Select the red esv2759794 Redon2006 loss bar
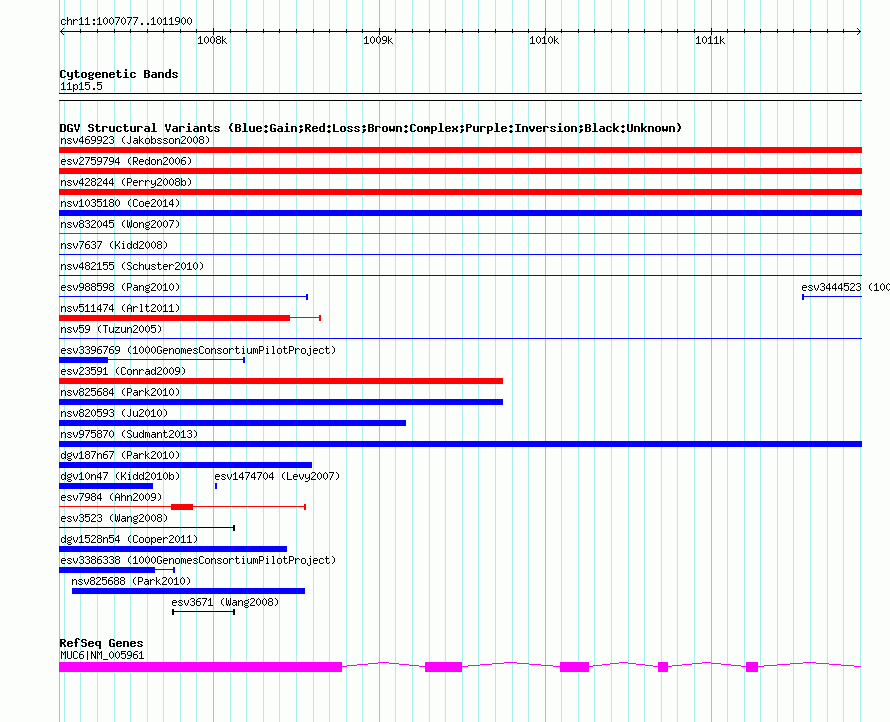Viewport: 890px width, 722px height. (460, 171)
